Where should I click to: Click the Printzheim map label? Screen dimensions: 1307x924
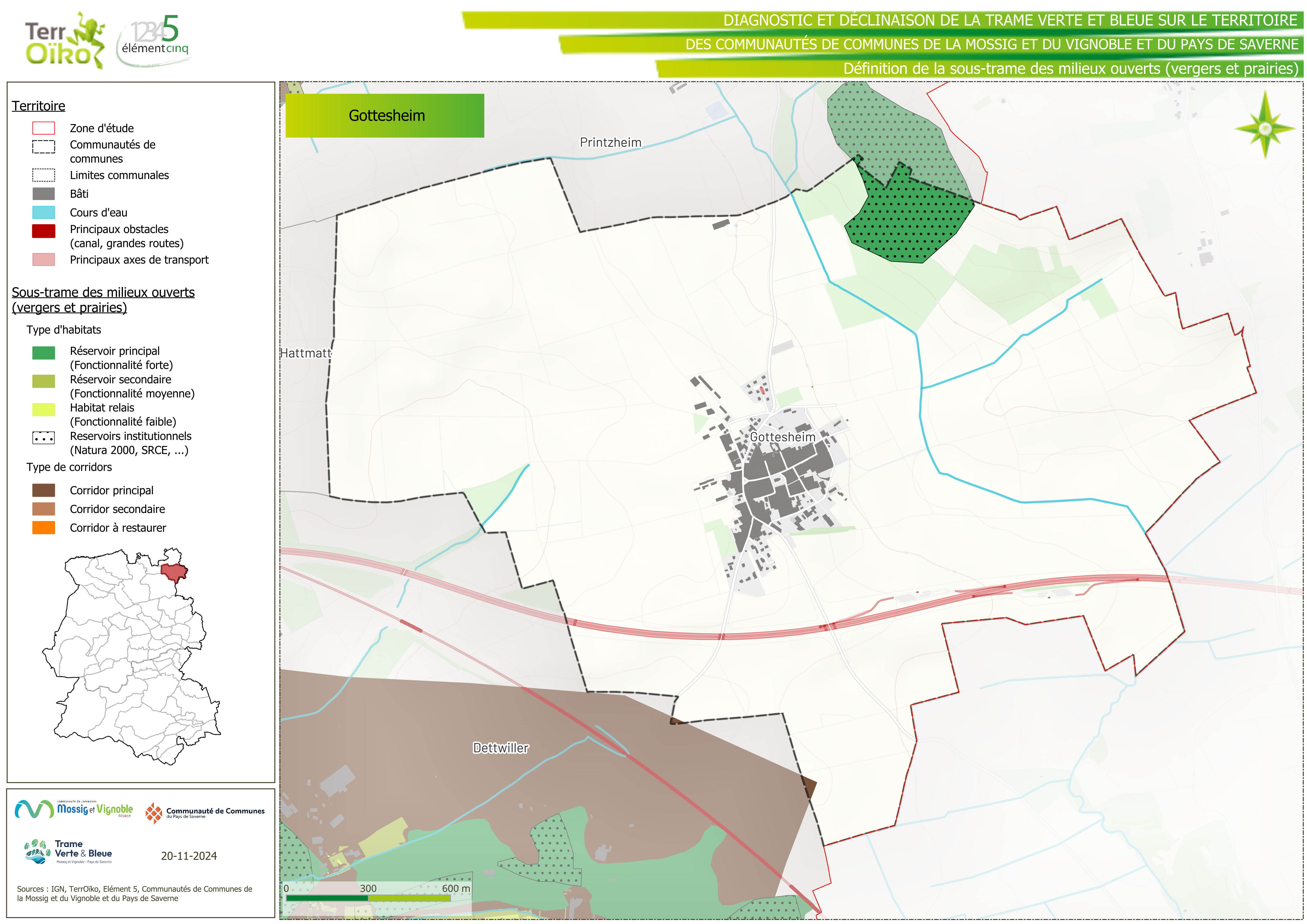(x=610, y=142)
